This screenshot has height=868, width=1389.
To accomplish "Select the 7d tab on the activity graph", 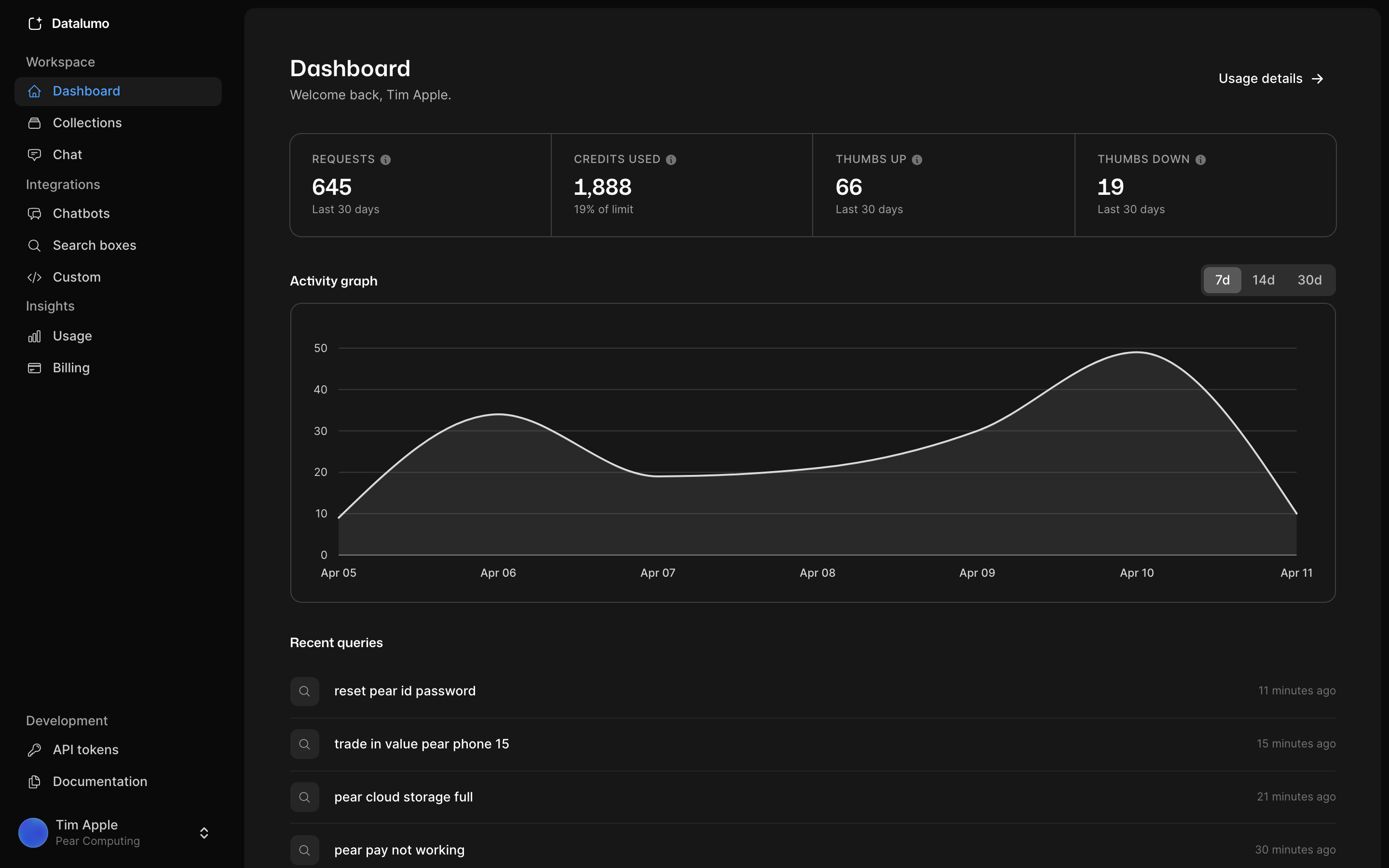I will (x=1222, y=280).
